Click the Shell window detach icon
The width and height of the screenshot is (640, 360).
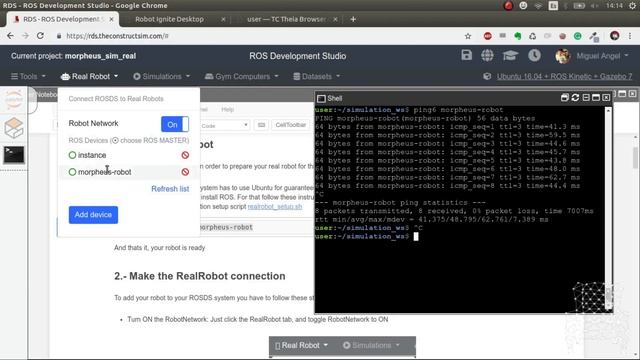tap(564, 98)
